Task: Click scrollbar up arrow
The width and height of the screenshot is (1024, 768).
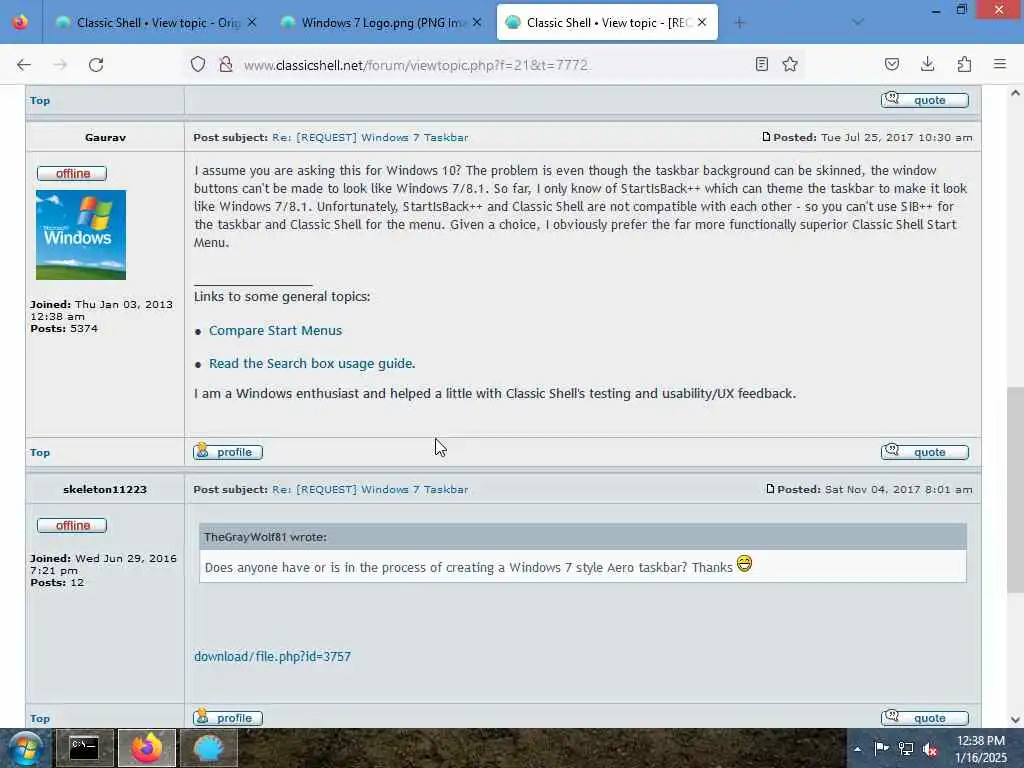Action: coord(1015,93)
